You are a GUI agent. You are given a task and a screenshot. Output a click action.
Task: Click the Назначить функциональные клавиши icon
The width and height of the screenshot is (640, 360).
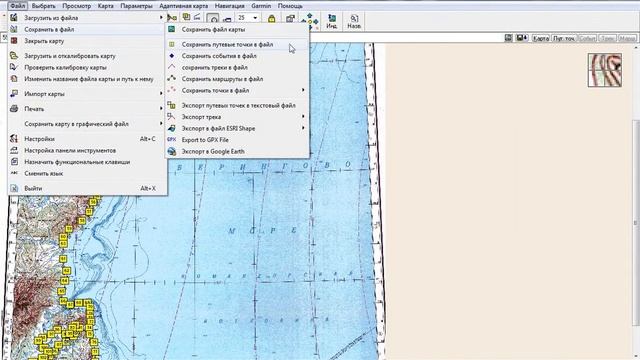14,162
